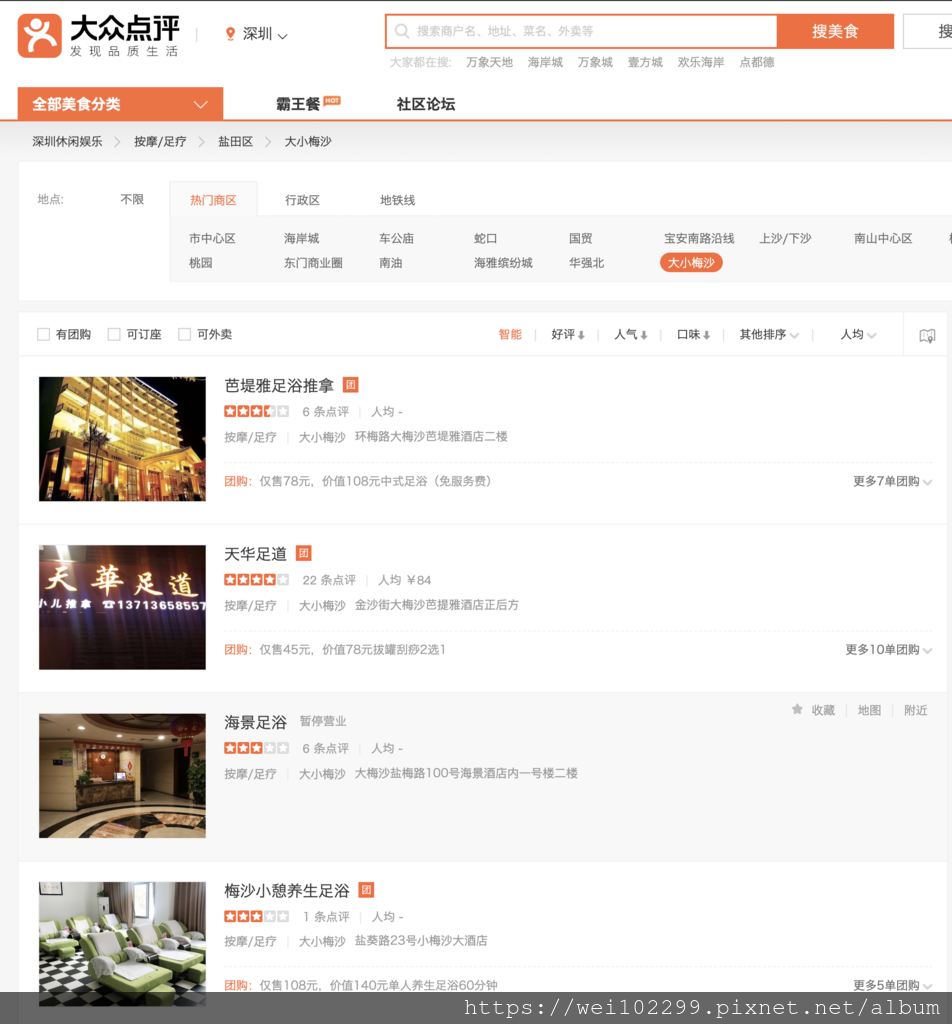Select the 宝安南路沿线 business area
The height and width of the screenshot is (1024, 952).
pyautogui.click(x=699, y=238)
